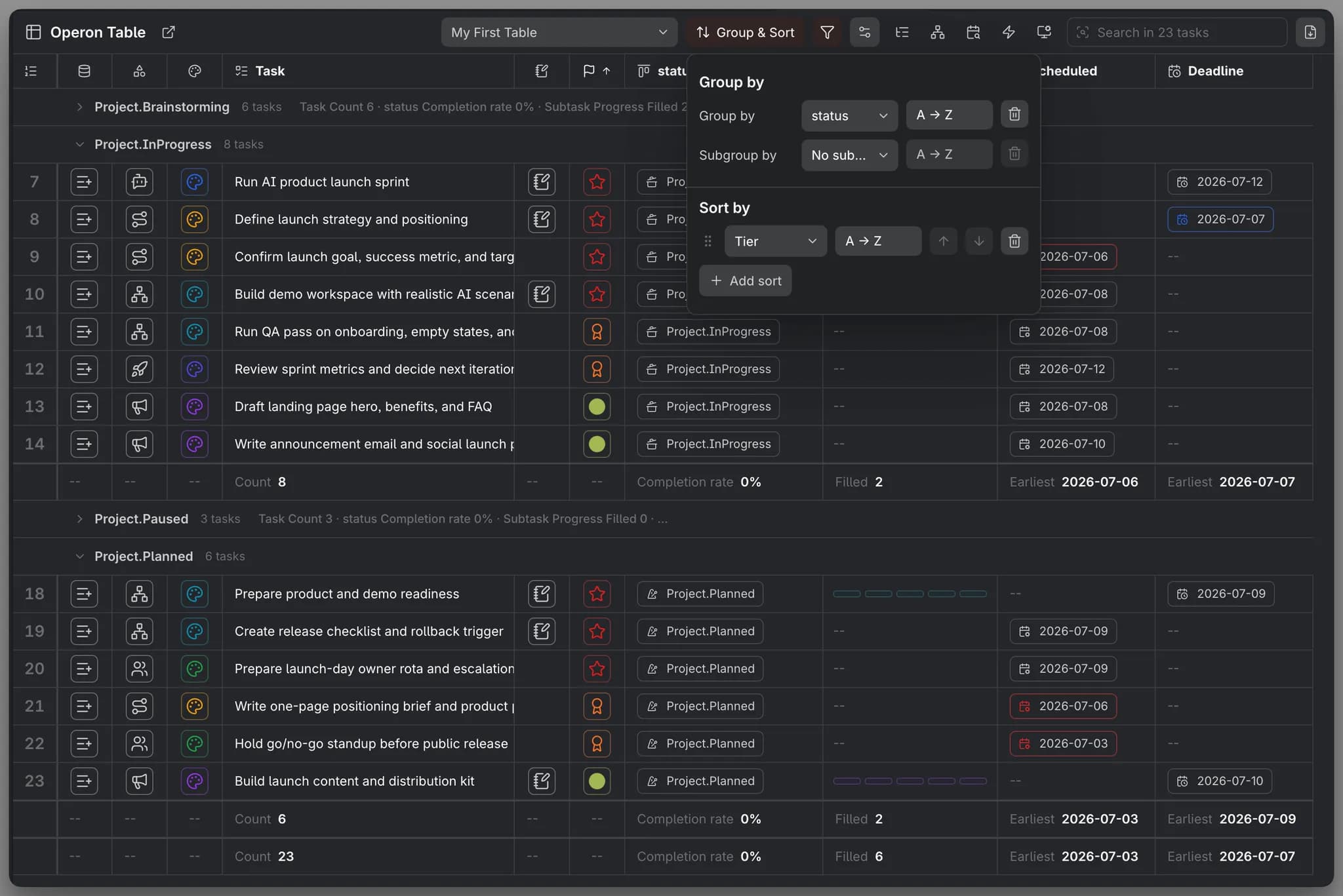Image resolution: width=1343 pixels, height=896 pixels.
Task: Toggle Tier sort direction A → Z
Action: (x=878, y=241)
